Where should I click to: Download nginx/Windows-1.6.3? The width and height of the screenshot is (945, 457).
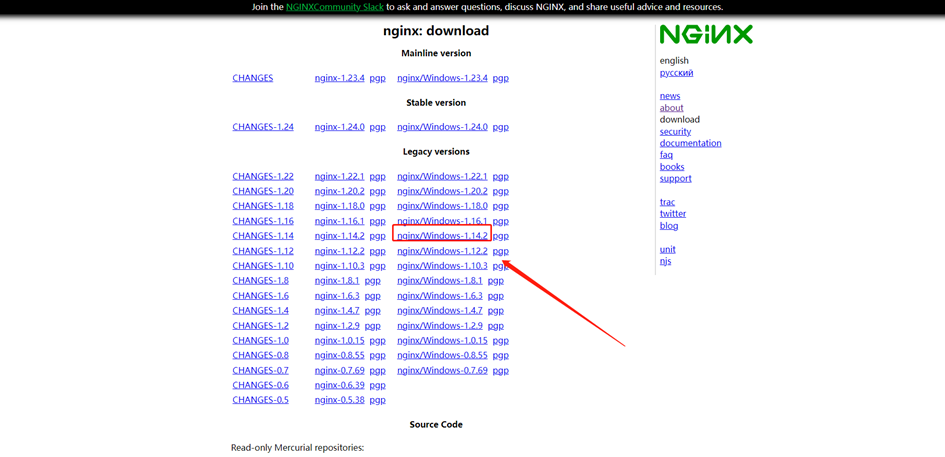pyautogui.click(x=440, y=296)
